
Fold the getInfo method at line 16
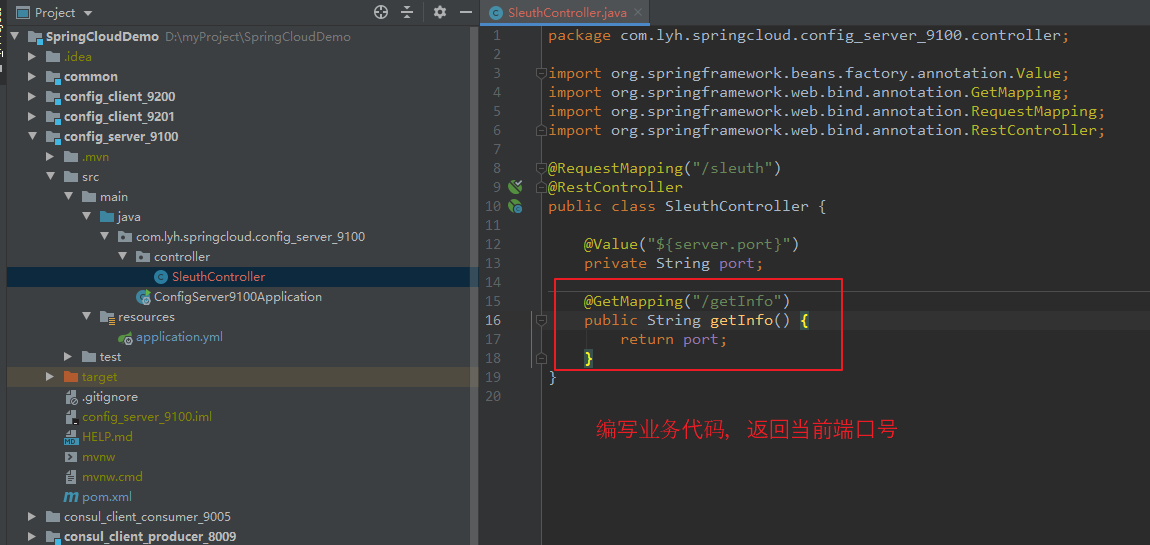[541, 320]
